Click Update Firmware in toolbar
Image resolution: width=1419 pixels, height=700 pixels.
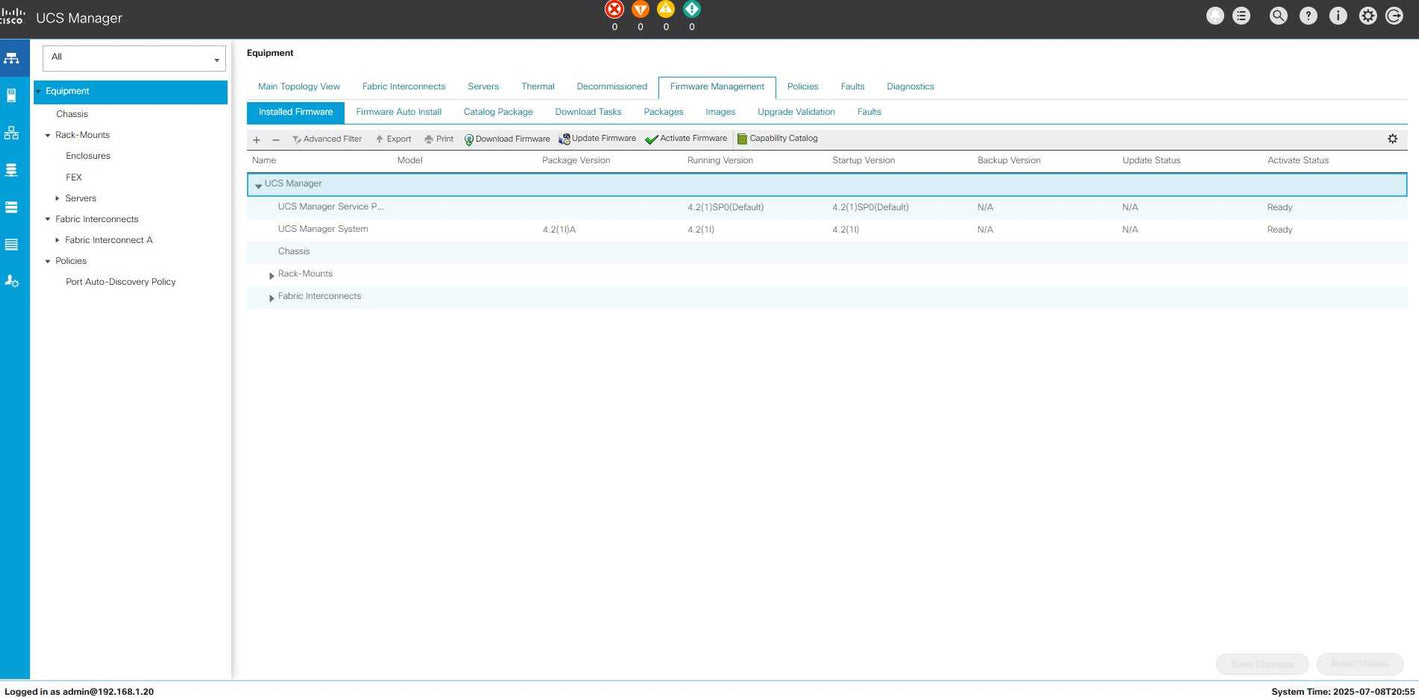(x=597, y=139)
